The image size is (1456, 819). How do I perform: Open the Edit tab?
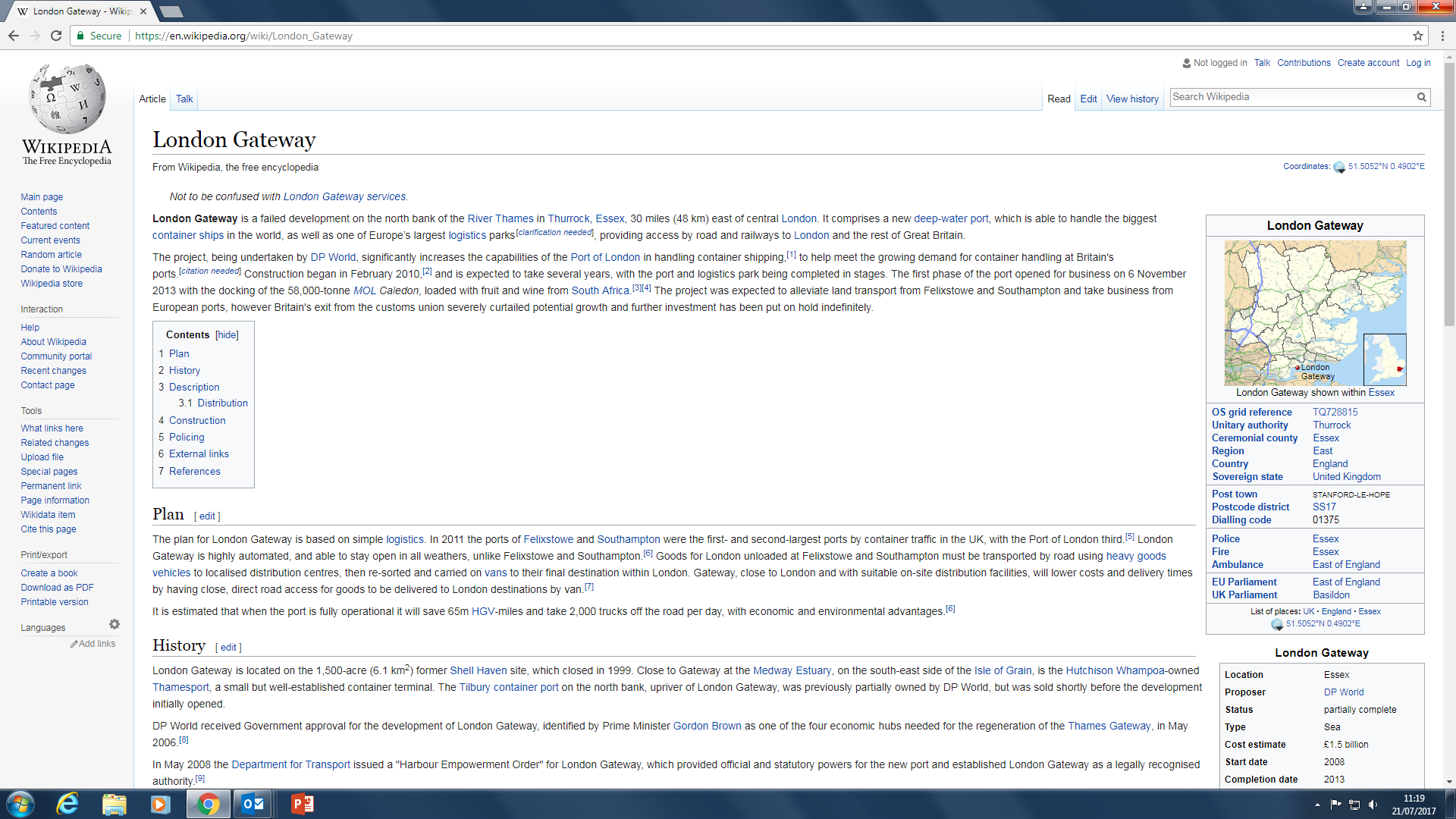(x=1088, y=99)
